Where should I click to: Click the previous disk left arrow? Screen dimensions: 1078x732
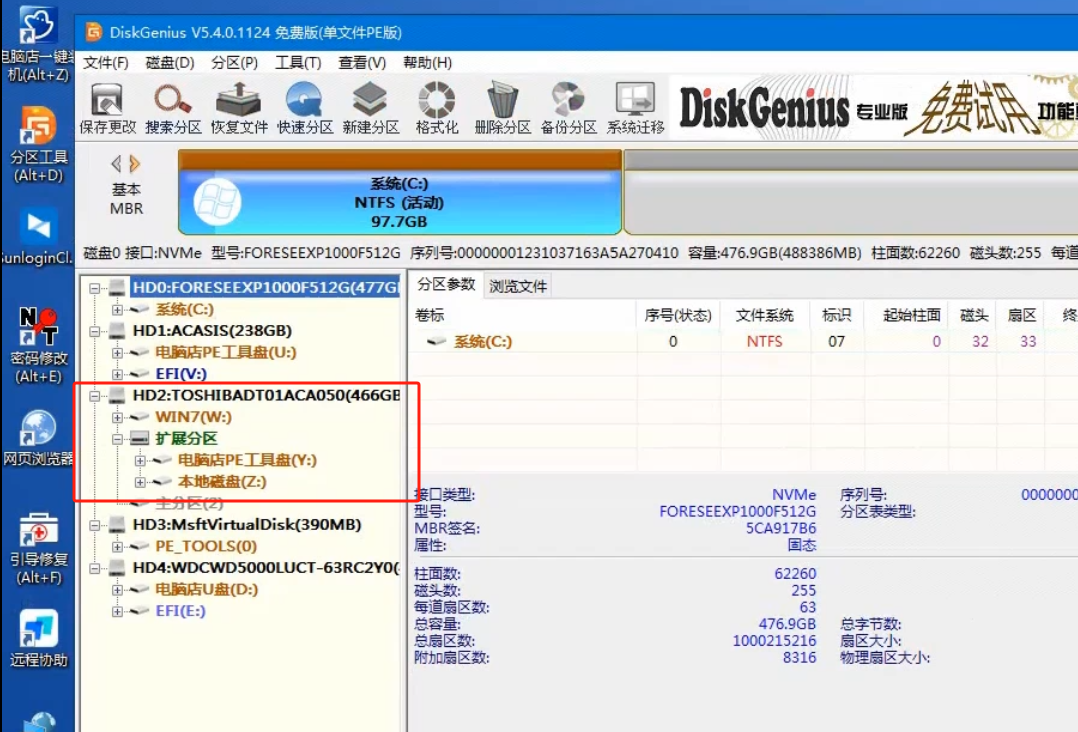pyautogui.click(x=116, y=163)
